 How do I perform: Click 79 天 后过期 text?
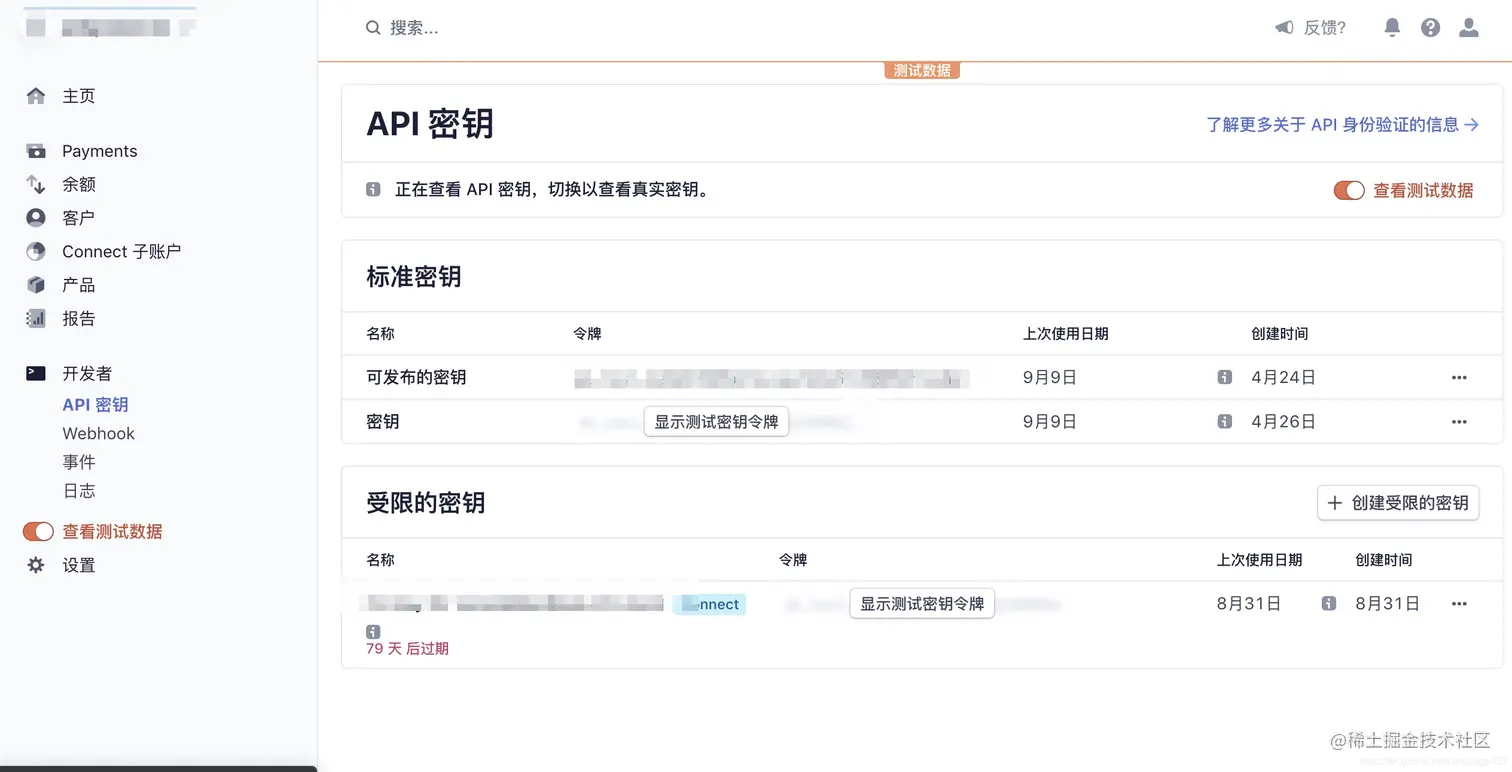point(407,649)
